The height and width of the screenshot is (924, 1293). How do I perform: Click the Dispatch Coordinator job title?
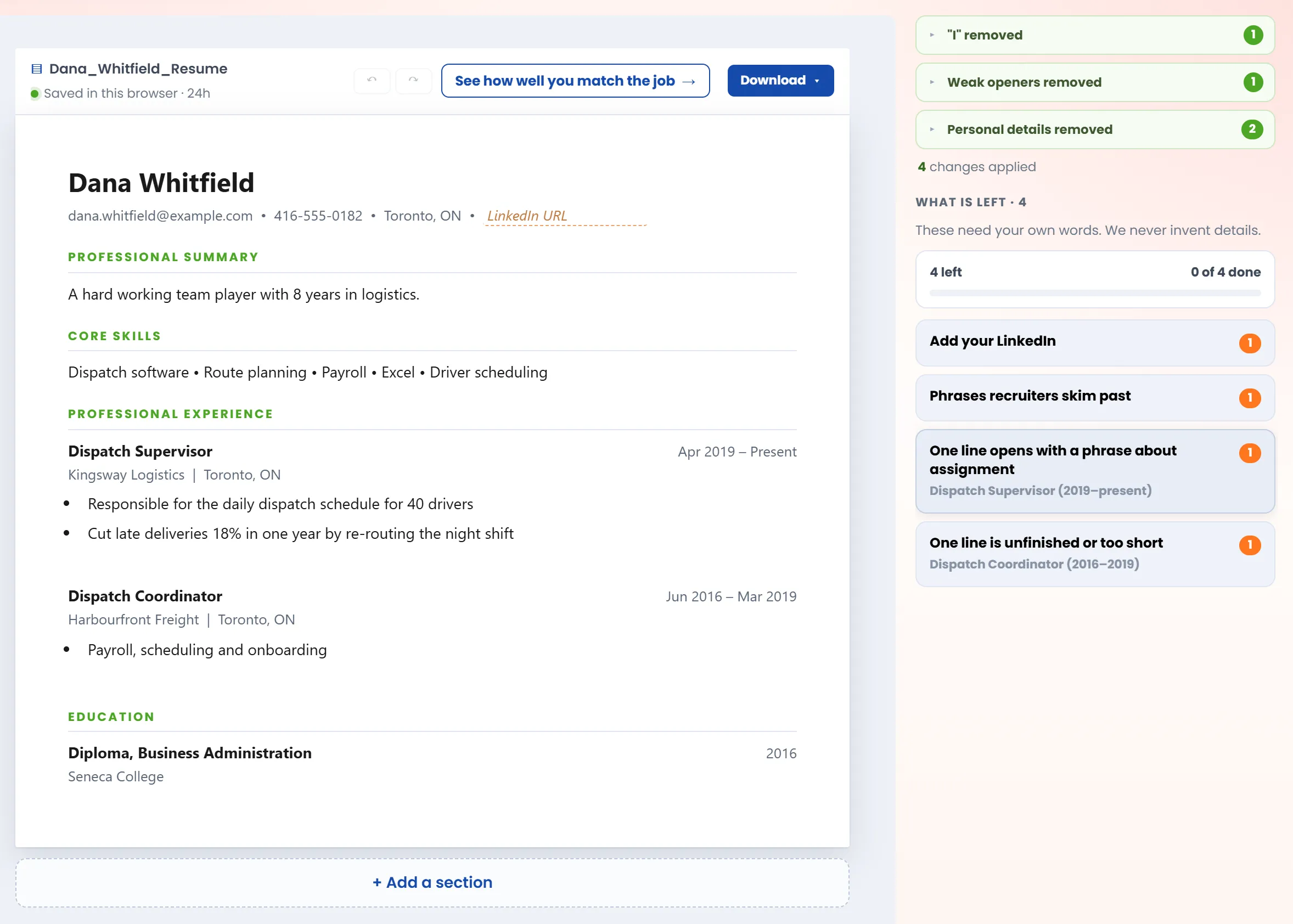[x=145, y=596]
